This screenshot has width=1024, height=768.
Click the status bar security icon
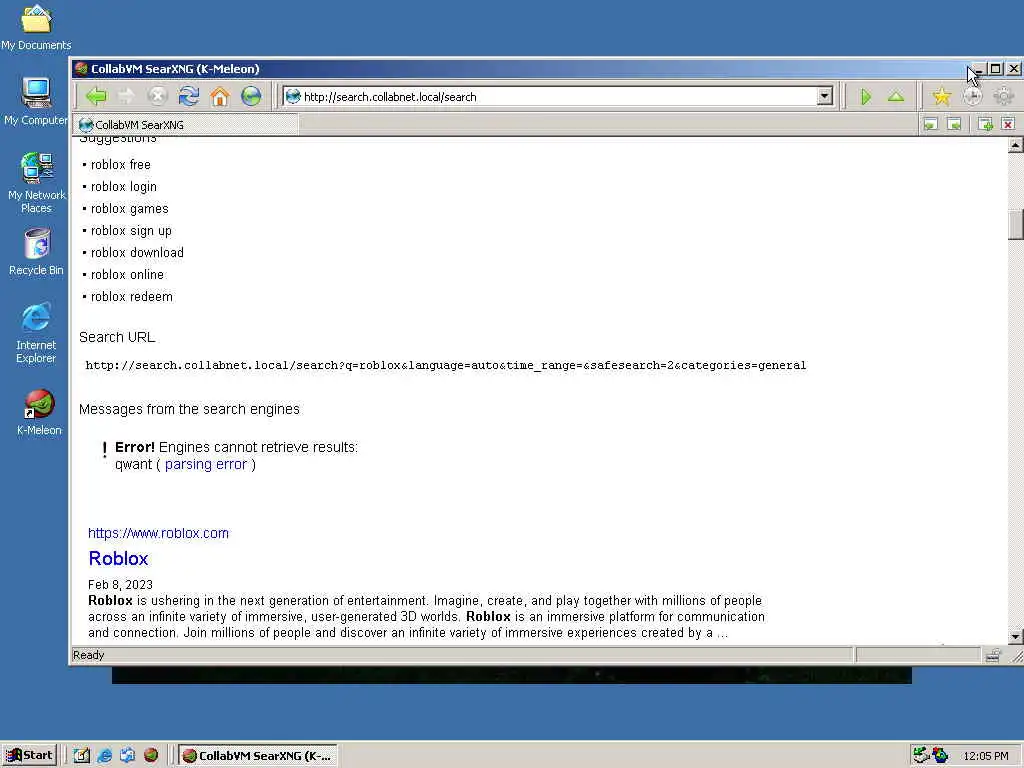click(x=993, y=655)
